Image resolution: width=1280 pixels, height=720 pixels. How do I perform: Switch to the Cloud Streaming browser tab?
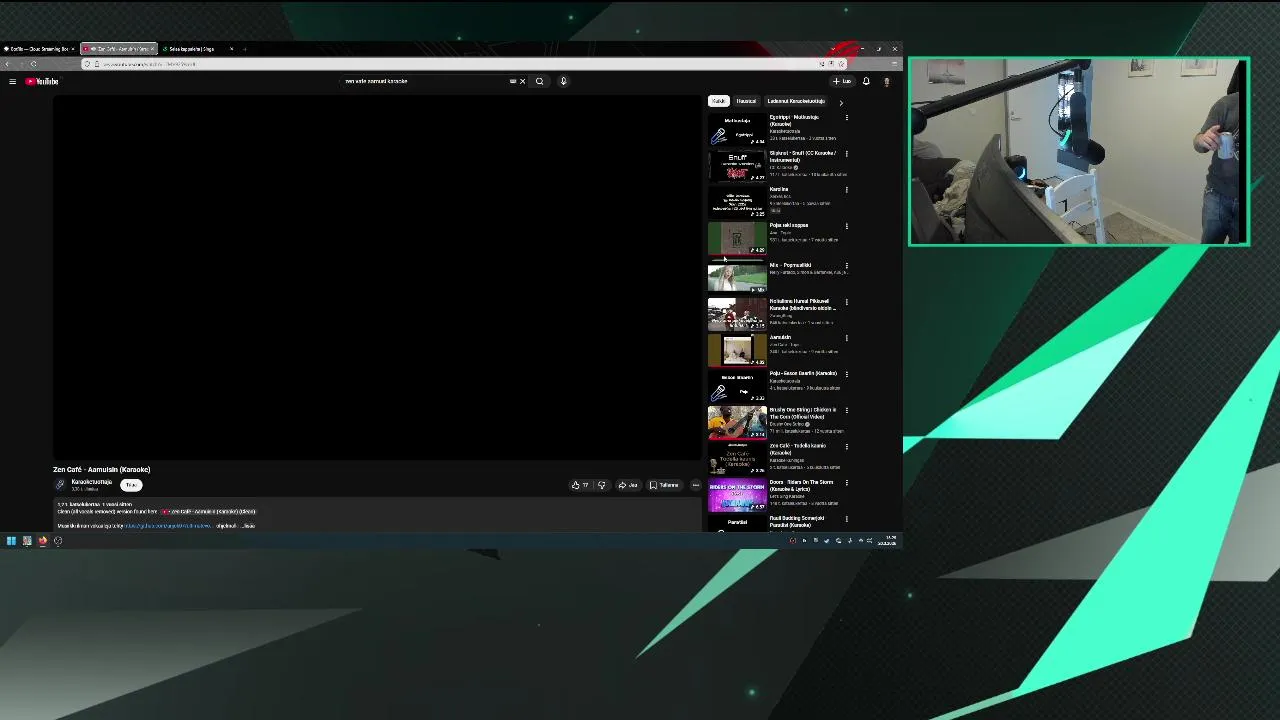pyautogui.click(x=40, y=48)
